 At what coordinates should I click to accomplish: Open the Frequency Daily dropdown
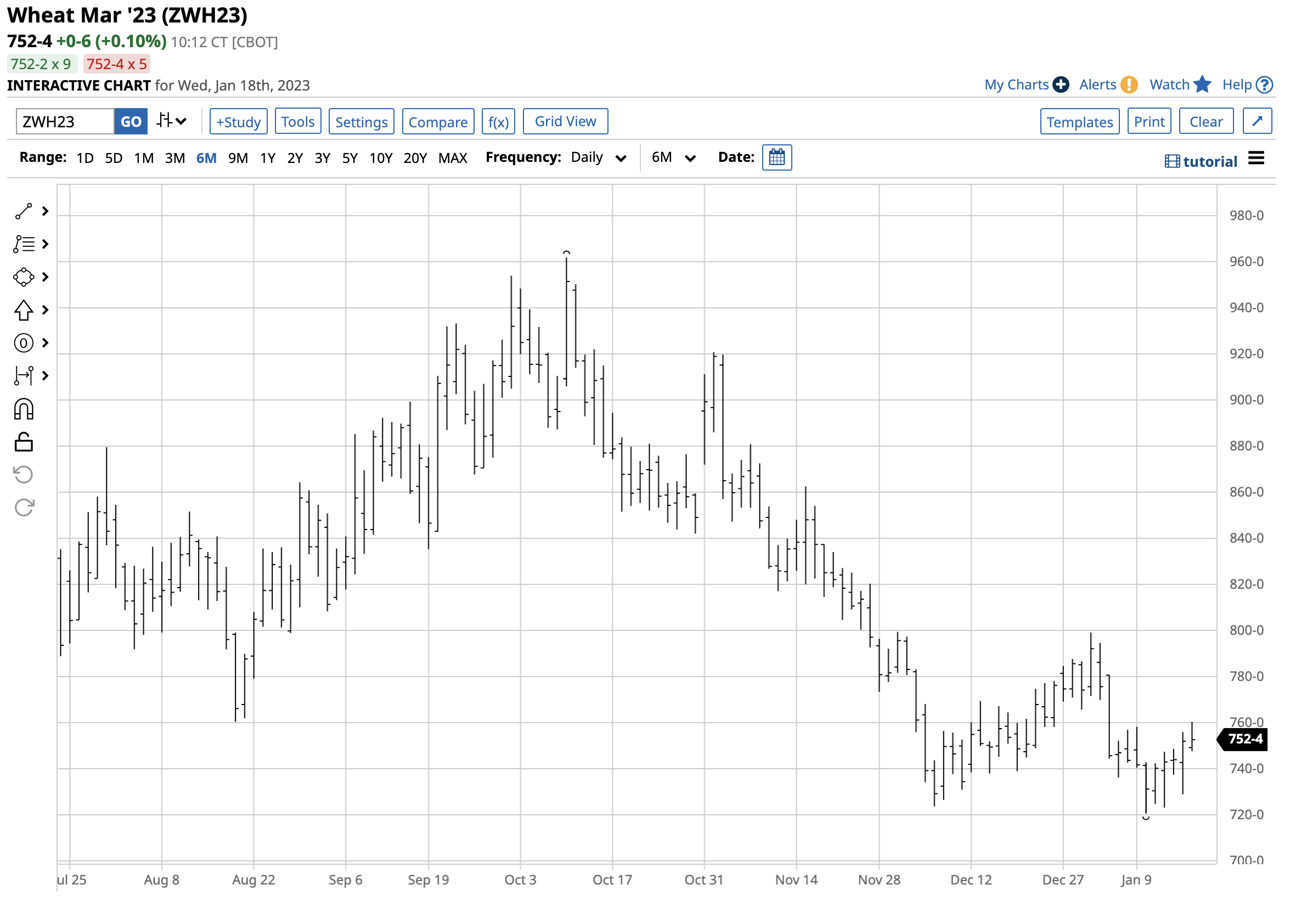point(598,157)
